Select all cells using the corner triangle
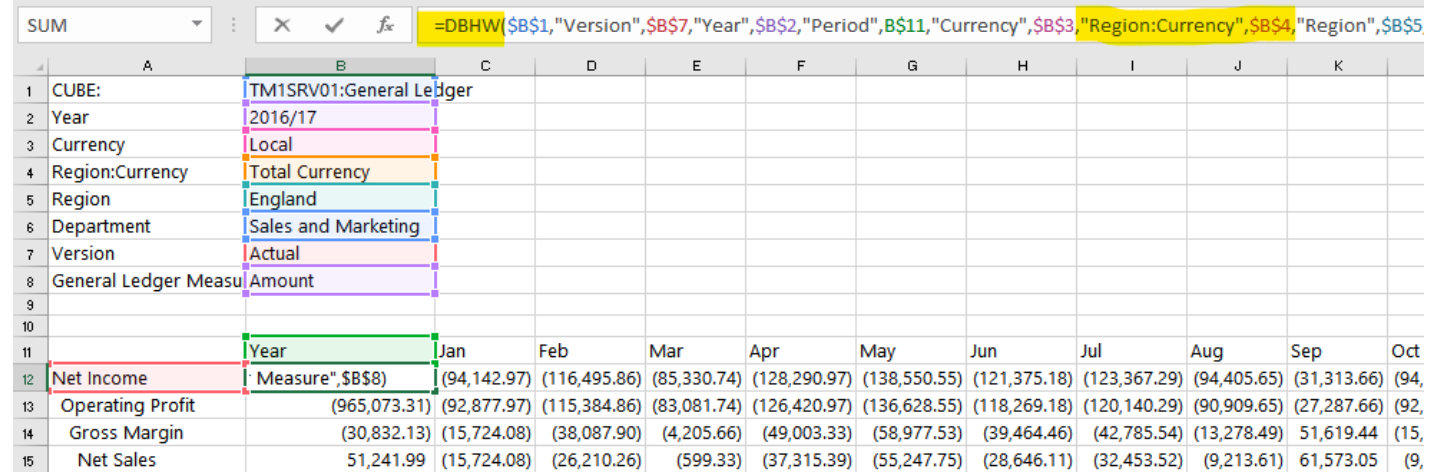 point(33,66)
